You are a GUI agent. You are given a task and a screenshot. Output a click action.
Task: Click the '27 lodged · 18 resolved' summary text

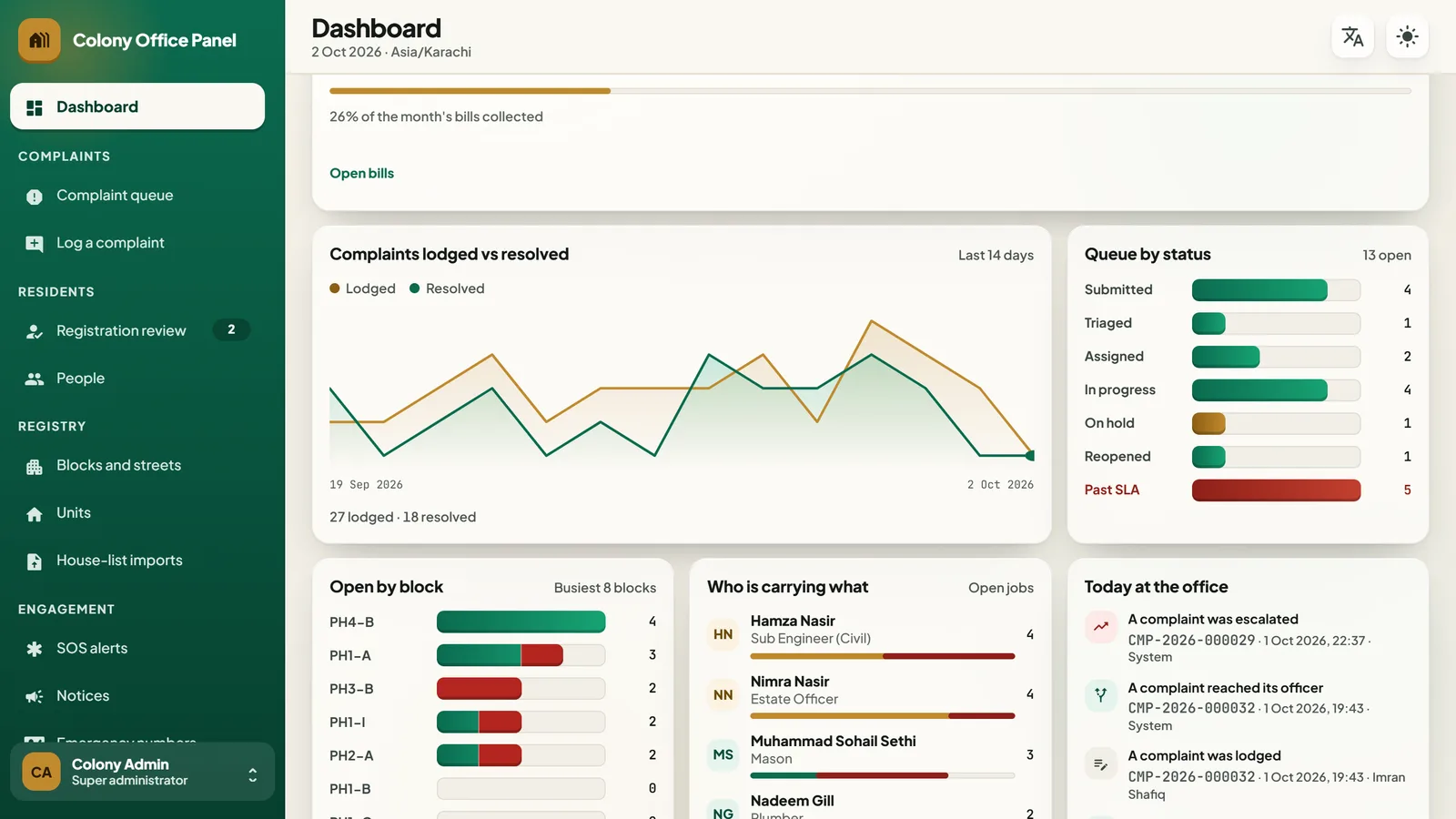tap(403, 517)
